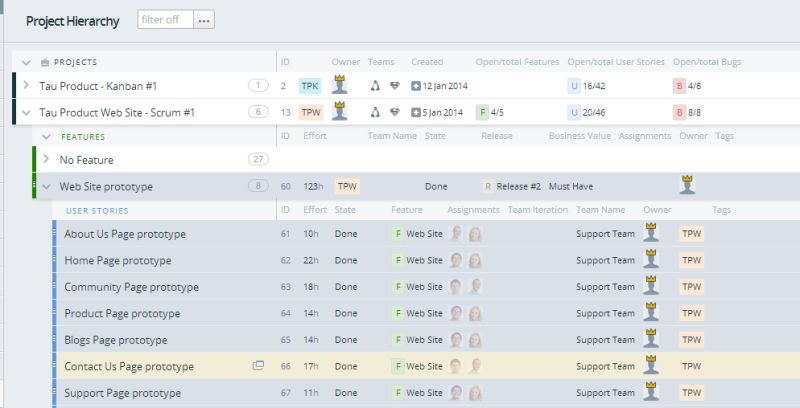The height and width of the screenshot is (408, 800).
Task: Click Support Team on Contact Us row
Action: [x=606, y=366]
